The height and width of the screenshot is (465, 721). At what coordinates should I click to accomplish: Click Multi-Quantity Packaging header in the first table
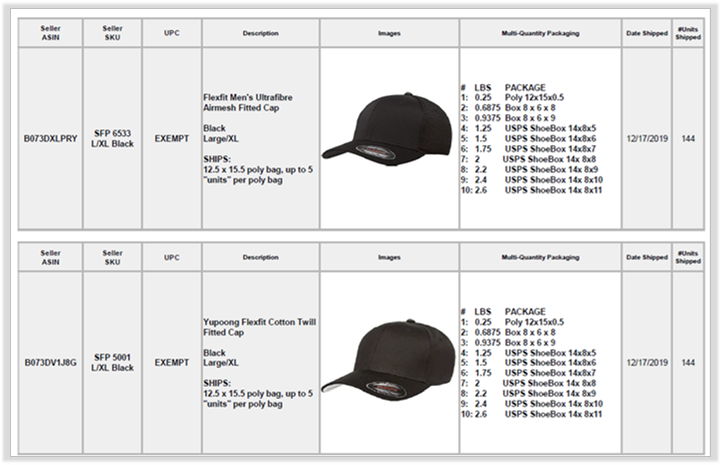[x=540, y=33]
